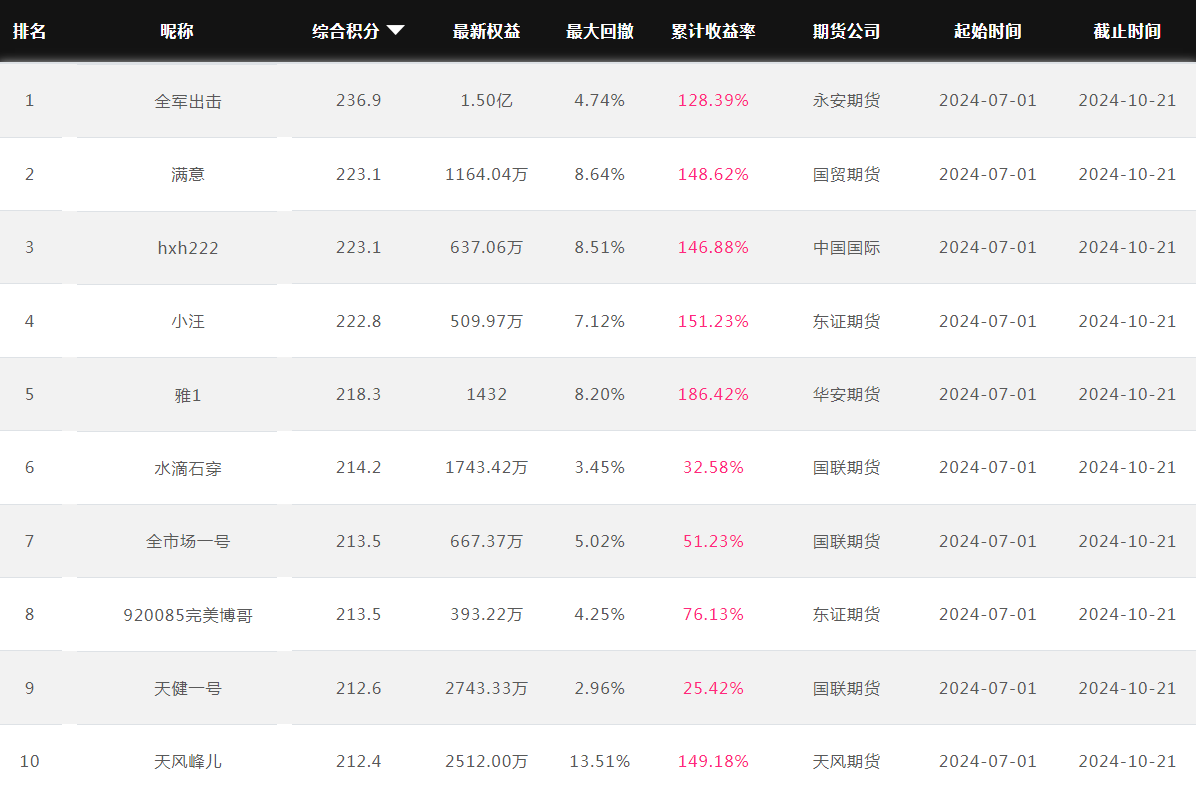The height and width of the screenshot is (793, 1196).
Task: Select score value 218.3
Action: (x=358, y=394)
